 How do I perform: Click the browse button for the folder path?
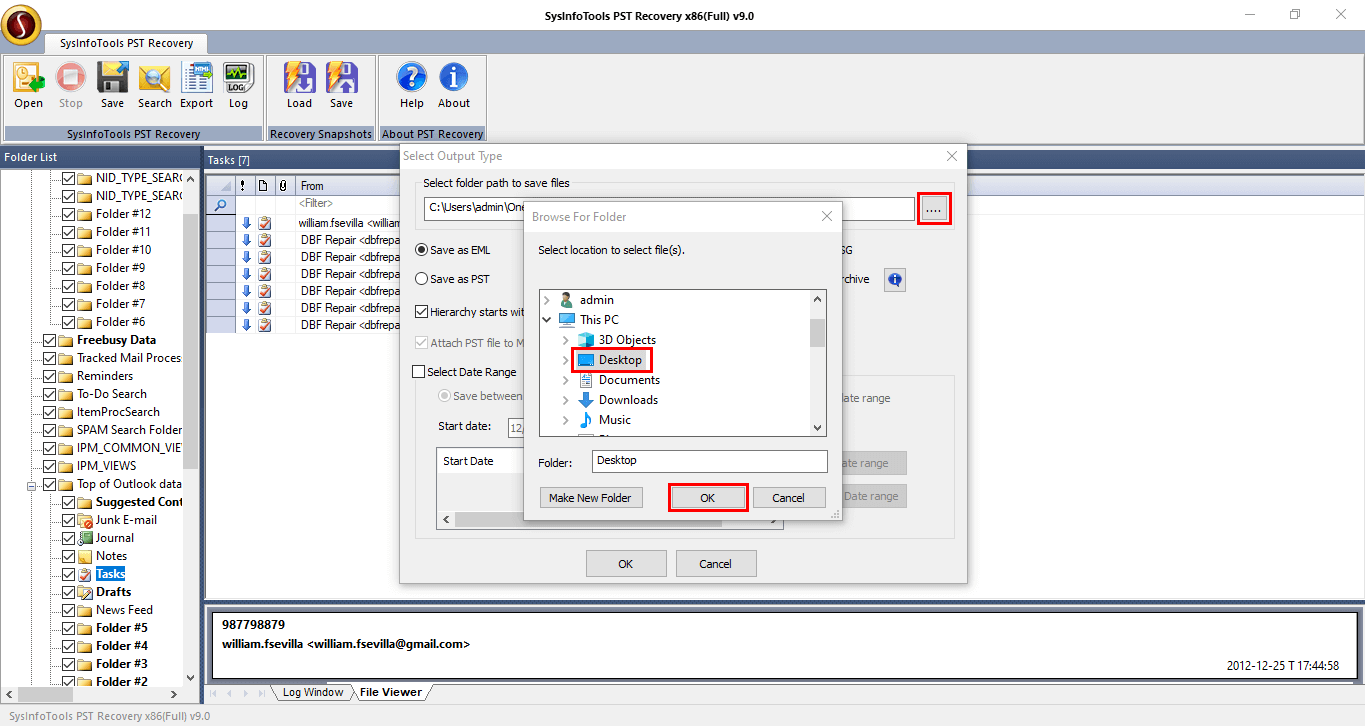coord(934,208)
